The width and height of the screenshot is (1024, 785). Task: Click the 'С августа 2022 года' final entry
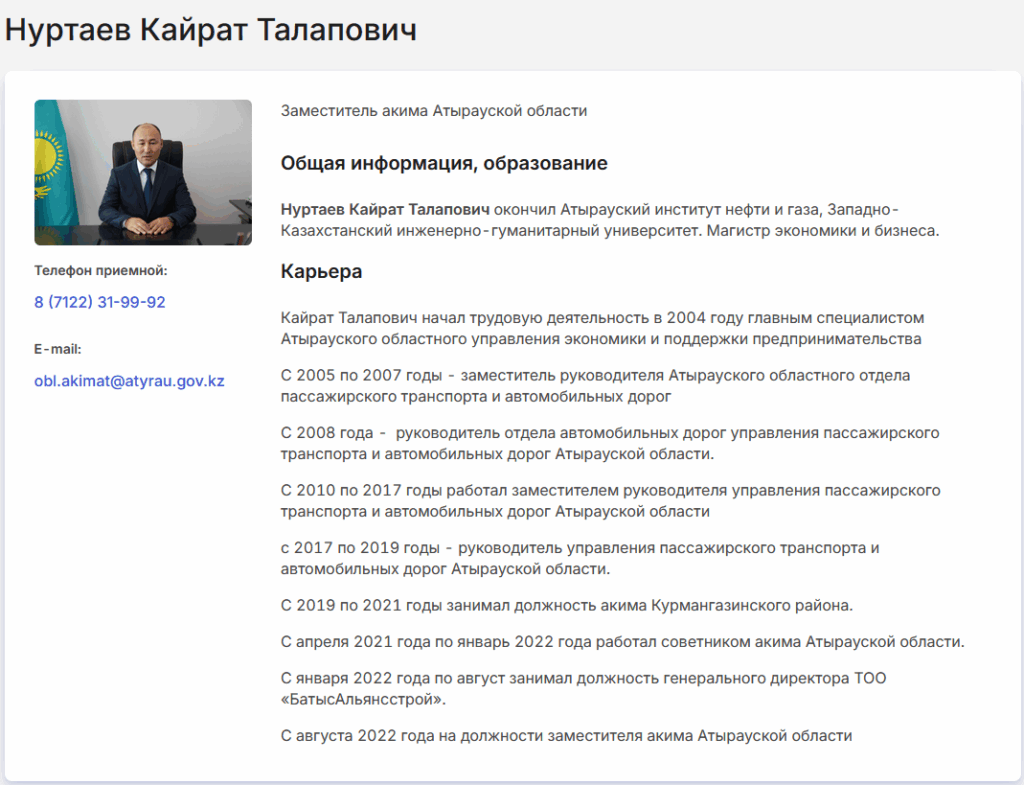[566, 736]
